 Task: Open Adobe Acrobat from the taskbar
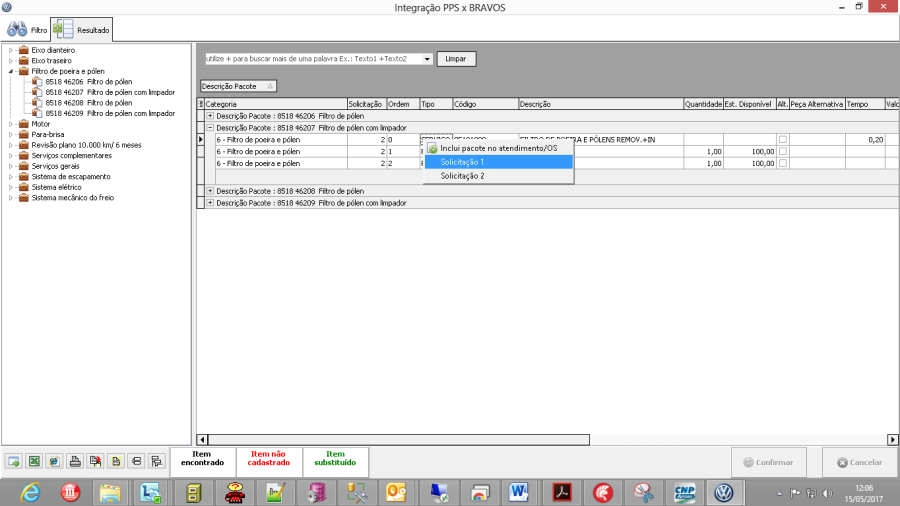pos(561,493)
